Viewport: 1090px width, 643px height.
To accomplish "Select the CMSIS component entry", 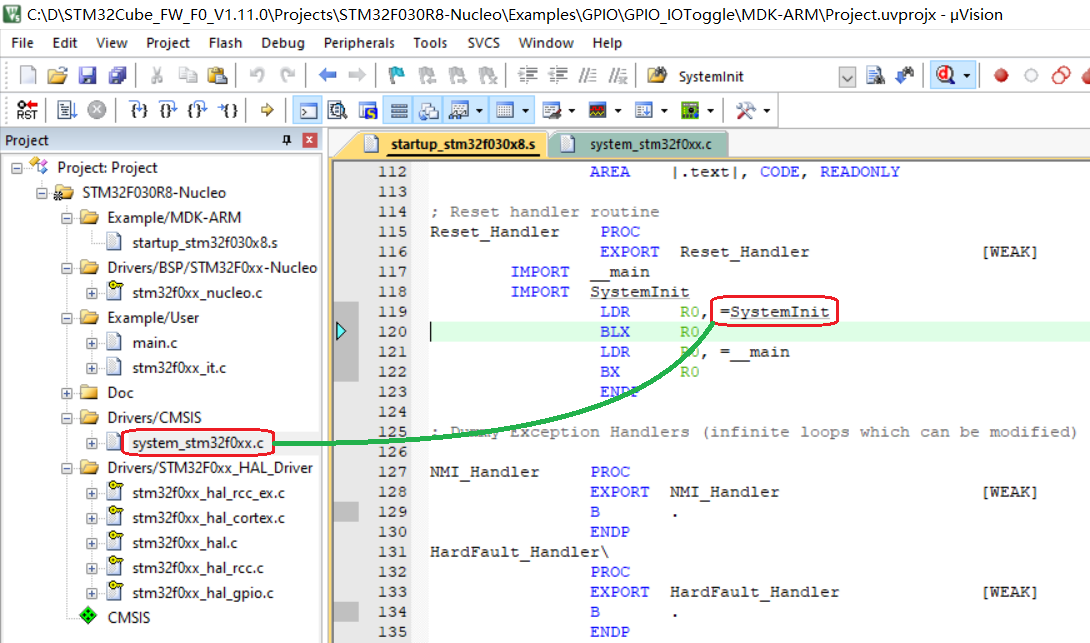I will tap(128, 617).
